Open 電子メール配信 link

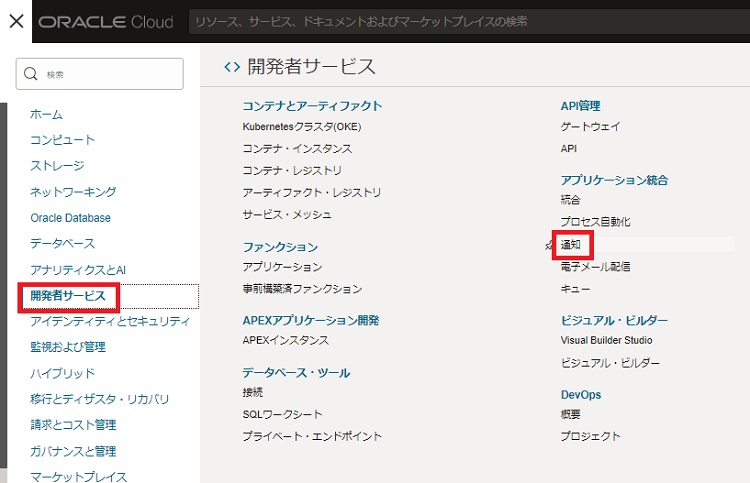point(596,267)
